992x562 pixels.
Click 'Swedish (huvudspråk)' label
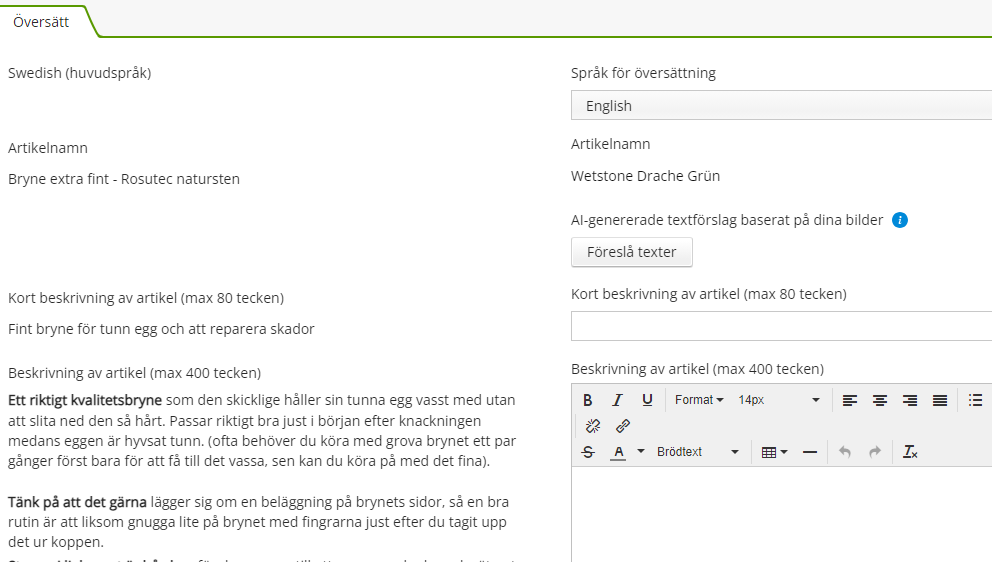pyautogui.click(x=80, y=73)
